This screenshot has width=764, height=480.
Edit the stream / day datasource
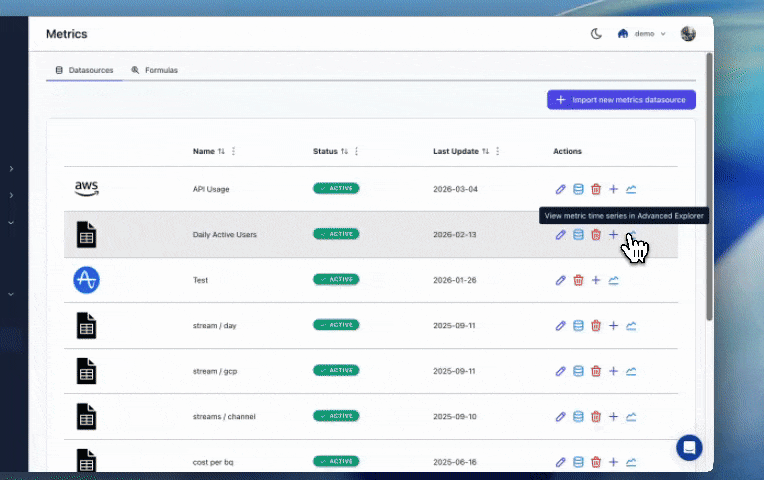(x=560, y=326)
